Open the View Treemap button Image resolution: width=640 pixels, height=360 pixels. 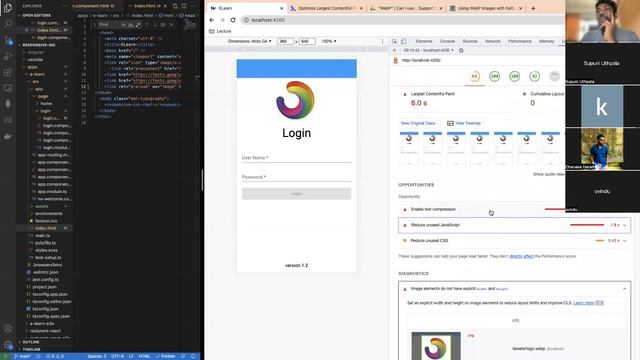pyautogui.click(x=464, y=123)
